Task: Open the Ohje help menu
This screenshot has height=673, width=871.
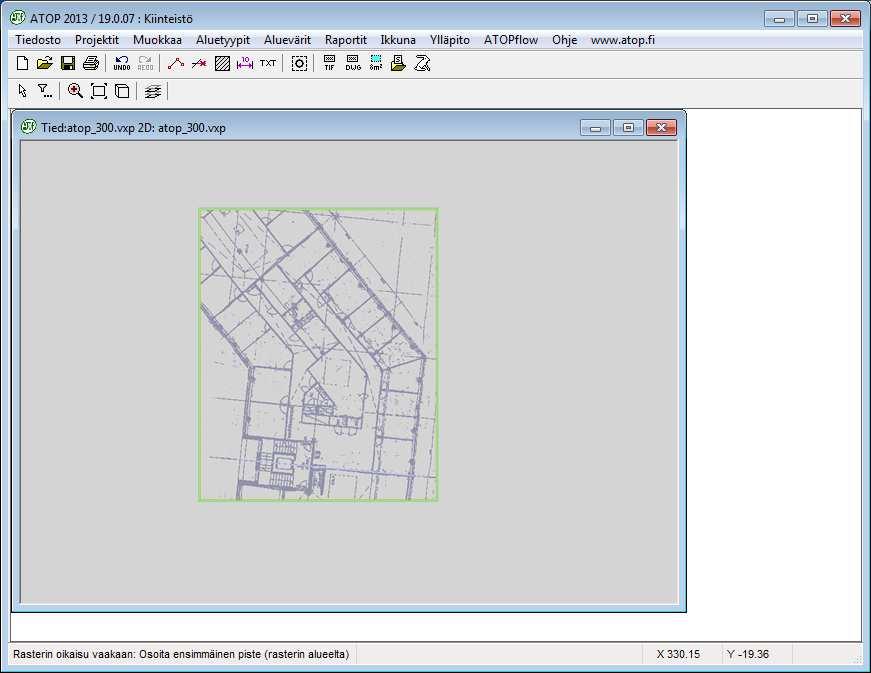Action: coord(564,40)
